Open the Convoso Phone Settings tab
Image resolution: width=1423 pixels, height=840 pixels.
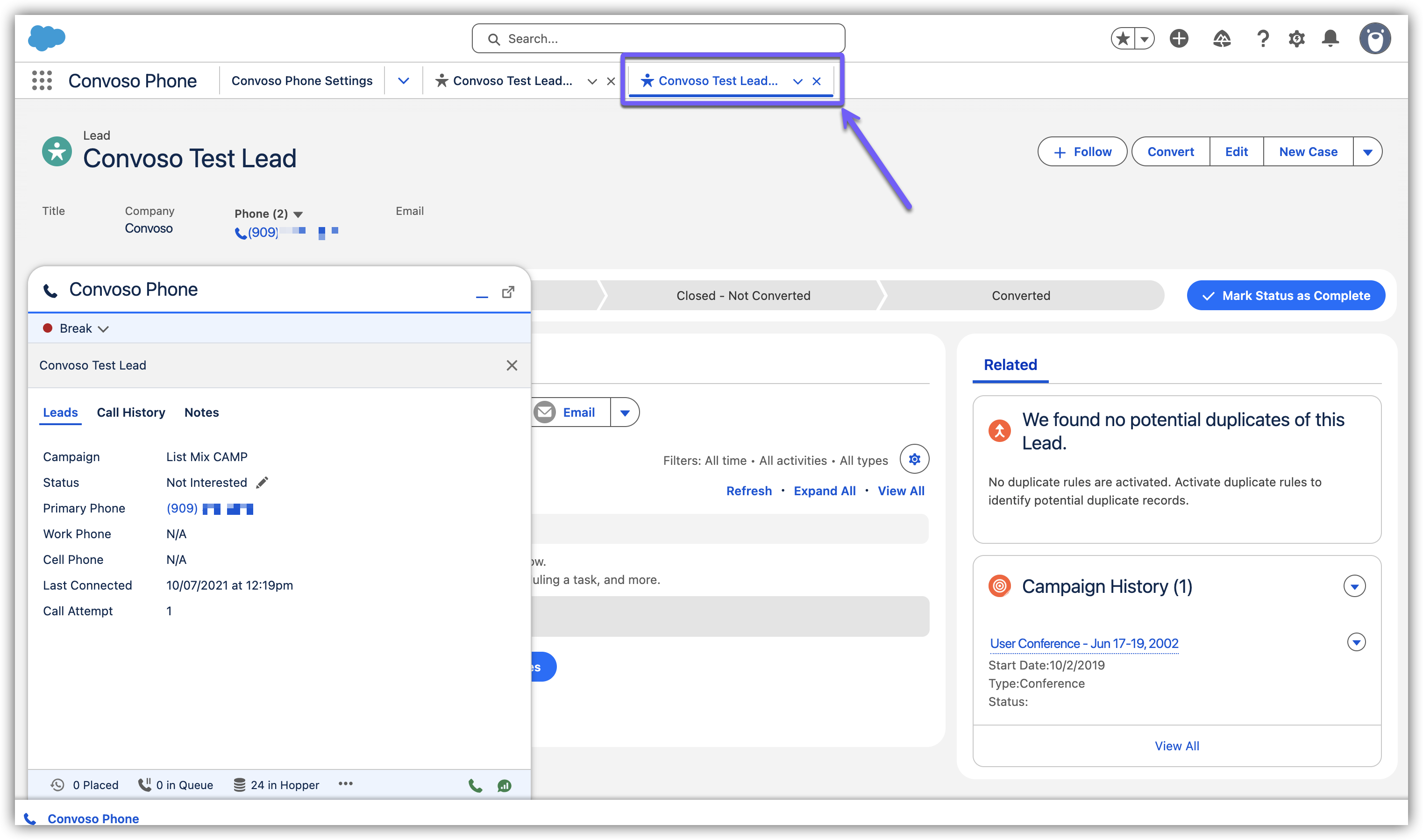tap(302, 80)
